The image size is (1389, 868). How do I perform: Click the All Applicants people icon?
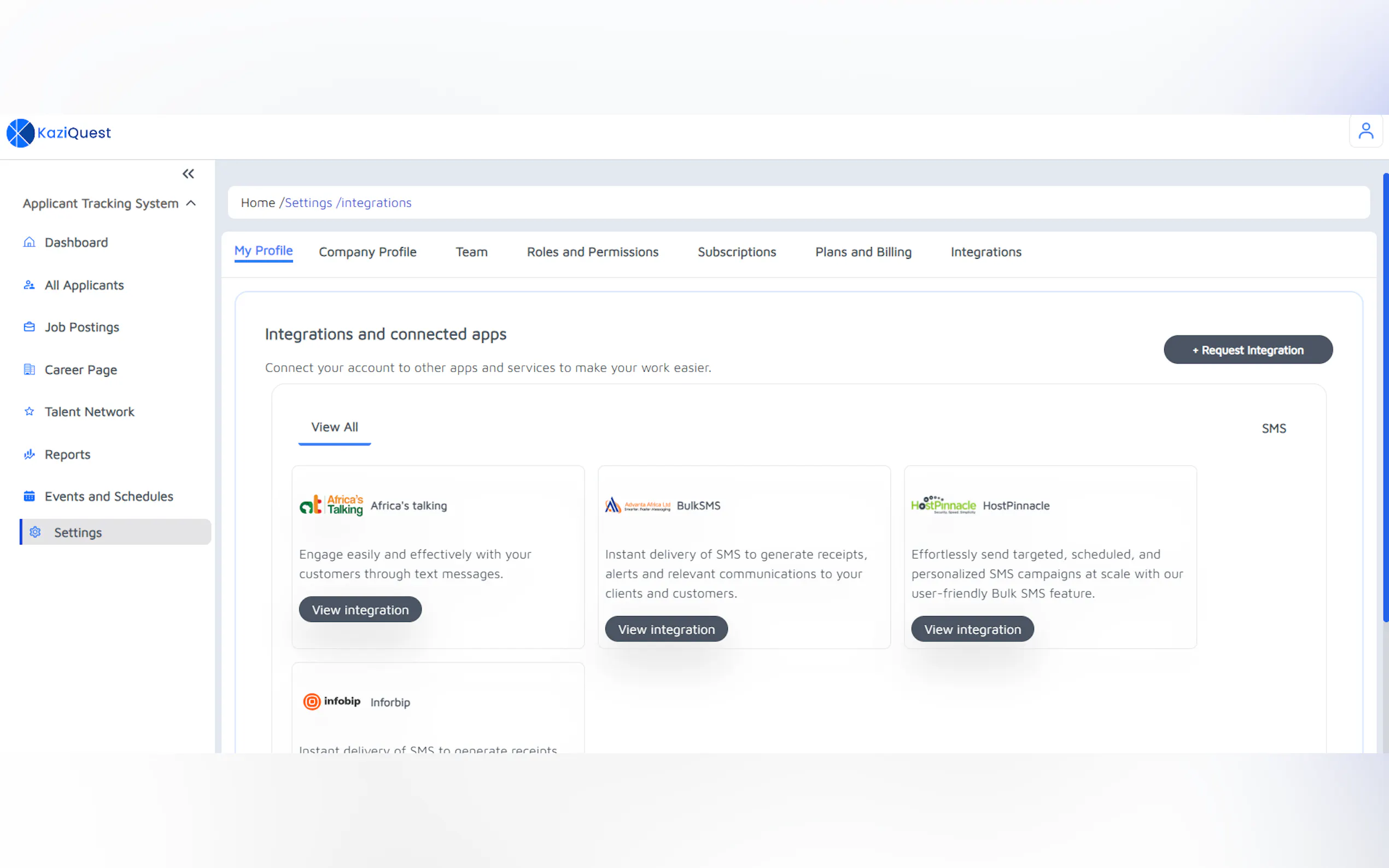tap(30, 285)
